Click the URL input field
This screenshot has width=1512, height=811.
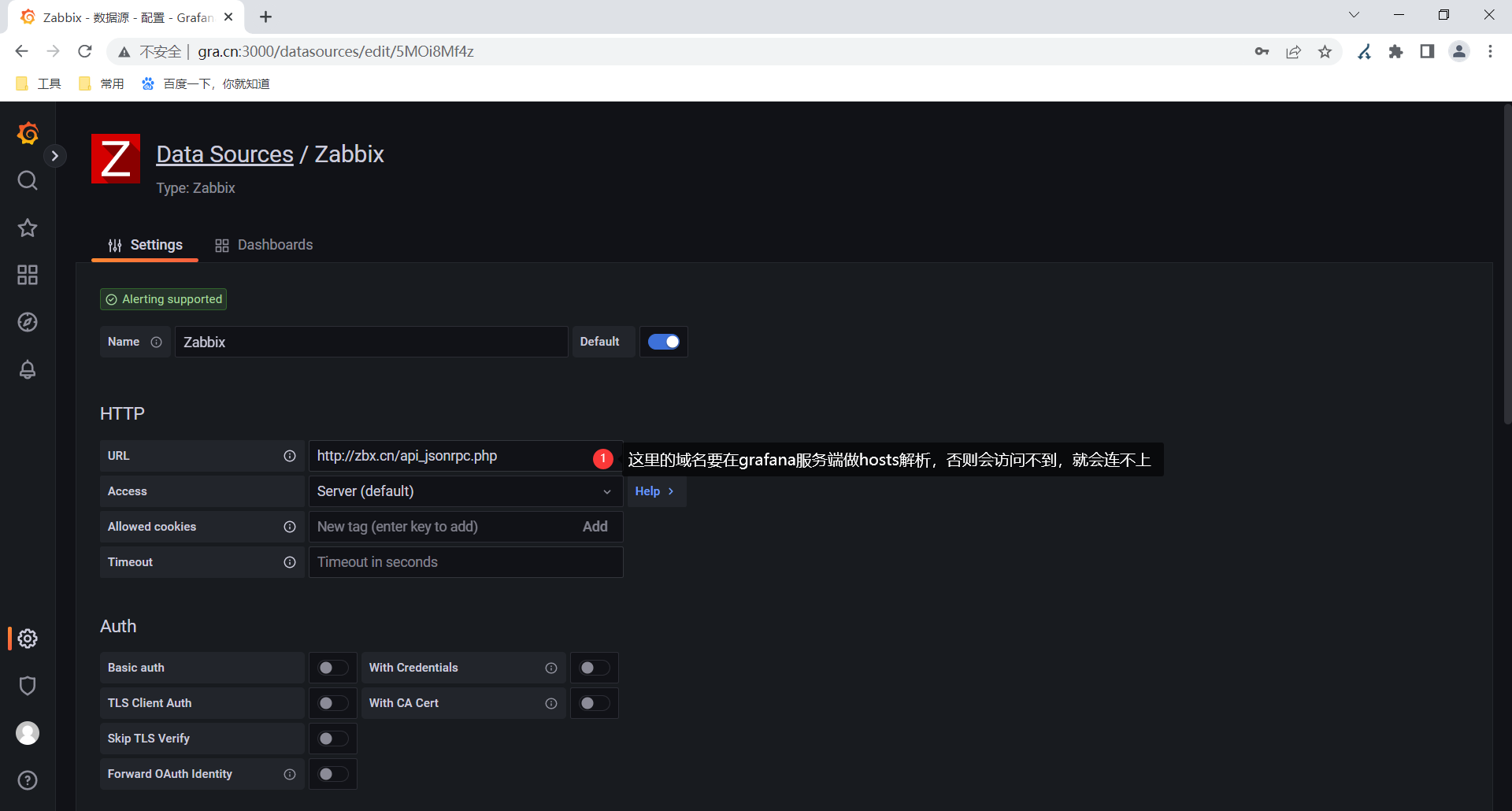(465, 456)
